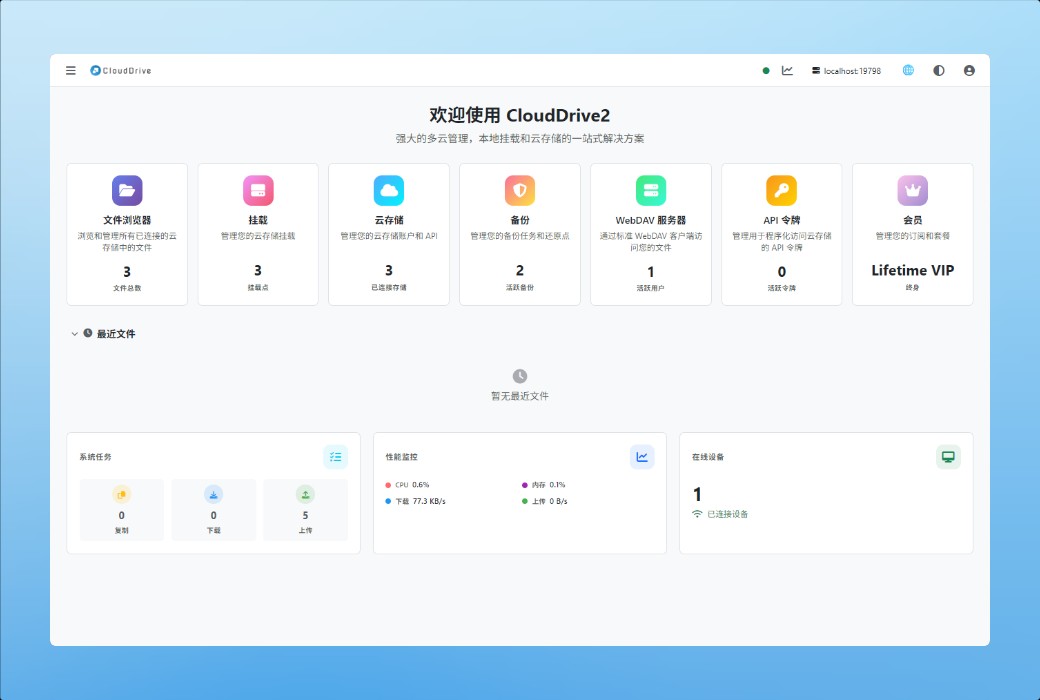Click the 活跃用户 count label
The image size is (1040, 700).
[651, 288]
